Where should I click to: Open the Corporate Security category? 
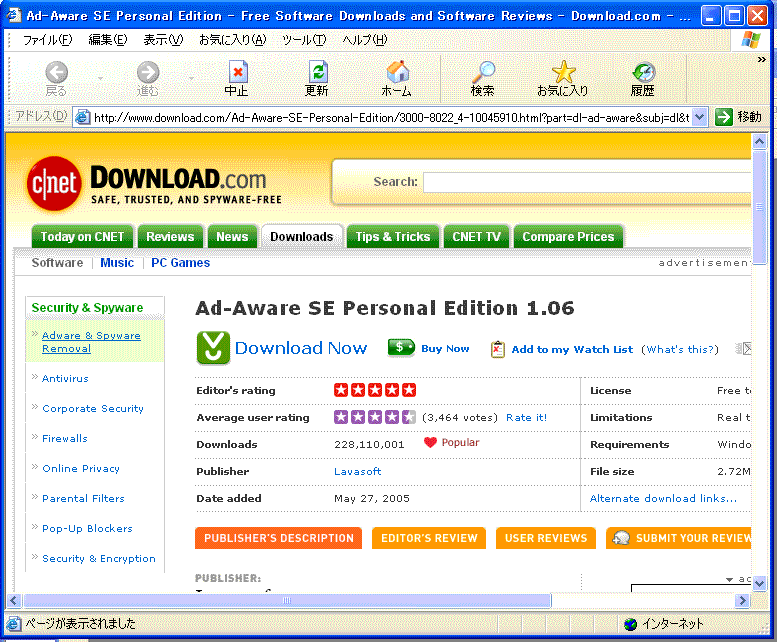(93, 409)
